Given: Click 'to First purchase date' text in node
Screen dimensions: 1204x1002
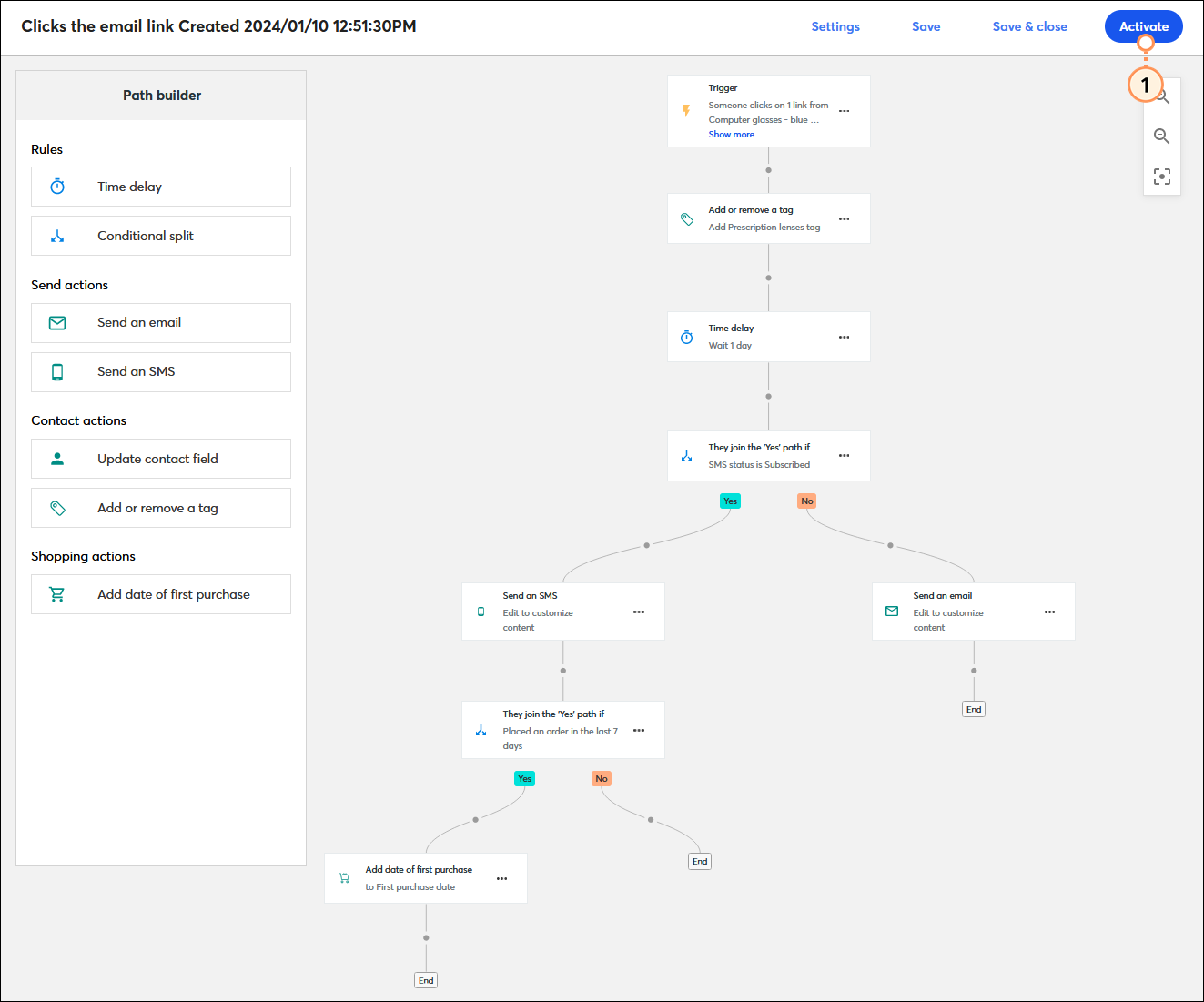Looking at the screenshot, I should (410, 887).
